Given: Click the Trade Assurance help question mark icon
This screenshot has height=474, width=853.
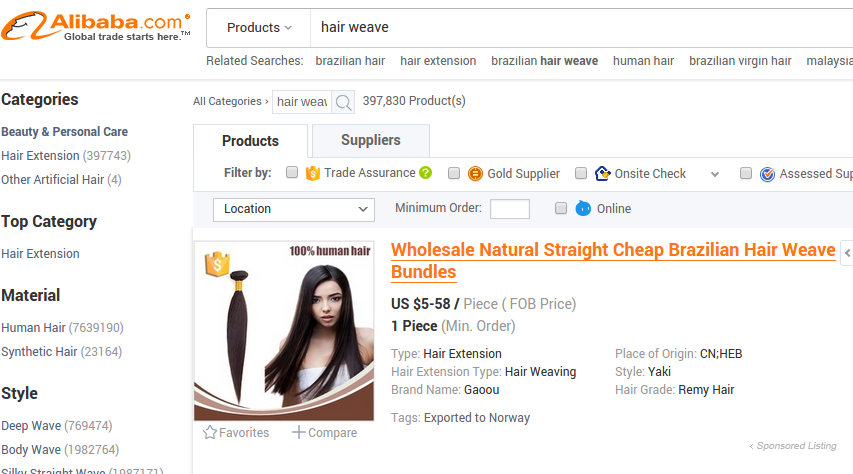Looking at the screenshot, I should tap(425, 173).
